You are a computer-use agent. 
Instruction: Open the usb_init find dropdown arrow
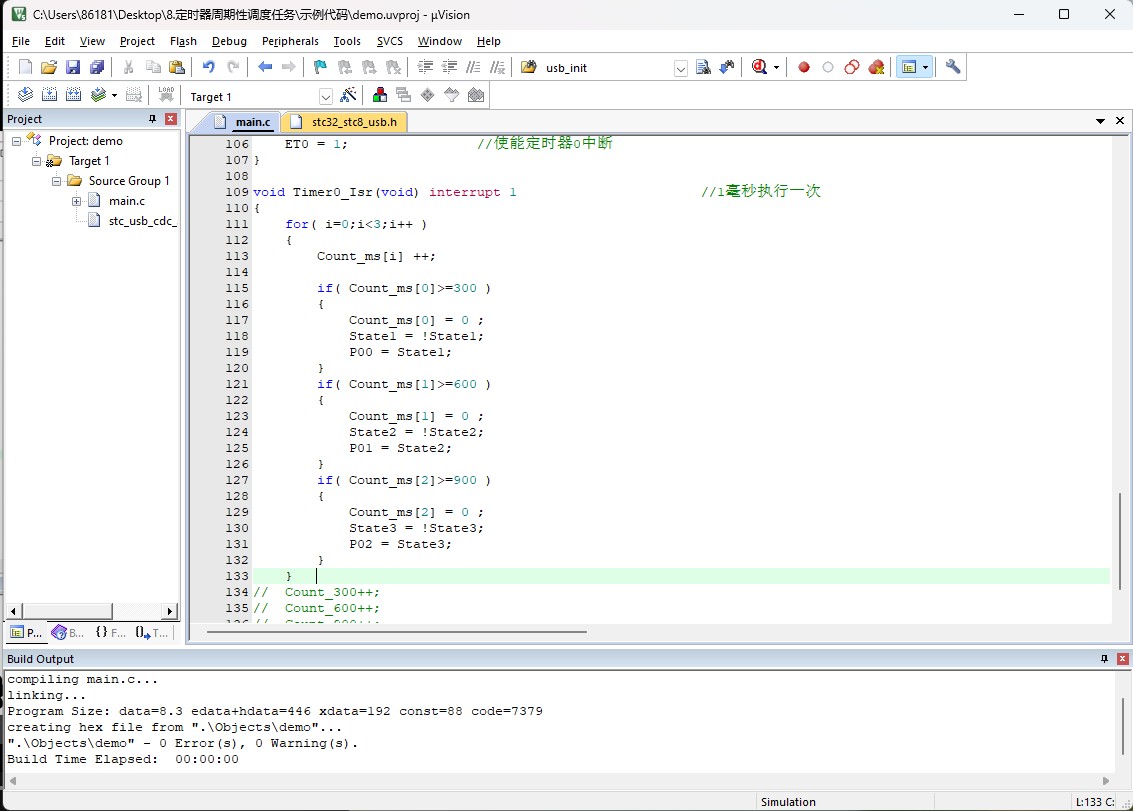pyautogui.click(x=681, y=69)
